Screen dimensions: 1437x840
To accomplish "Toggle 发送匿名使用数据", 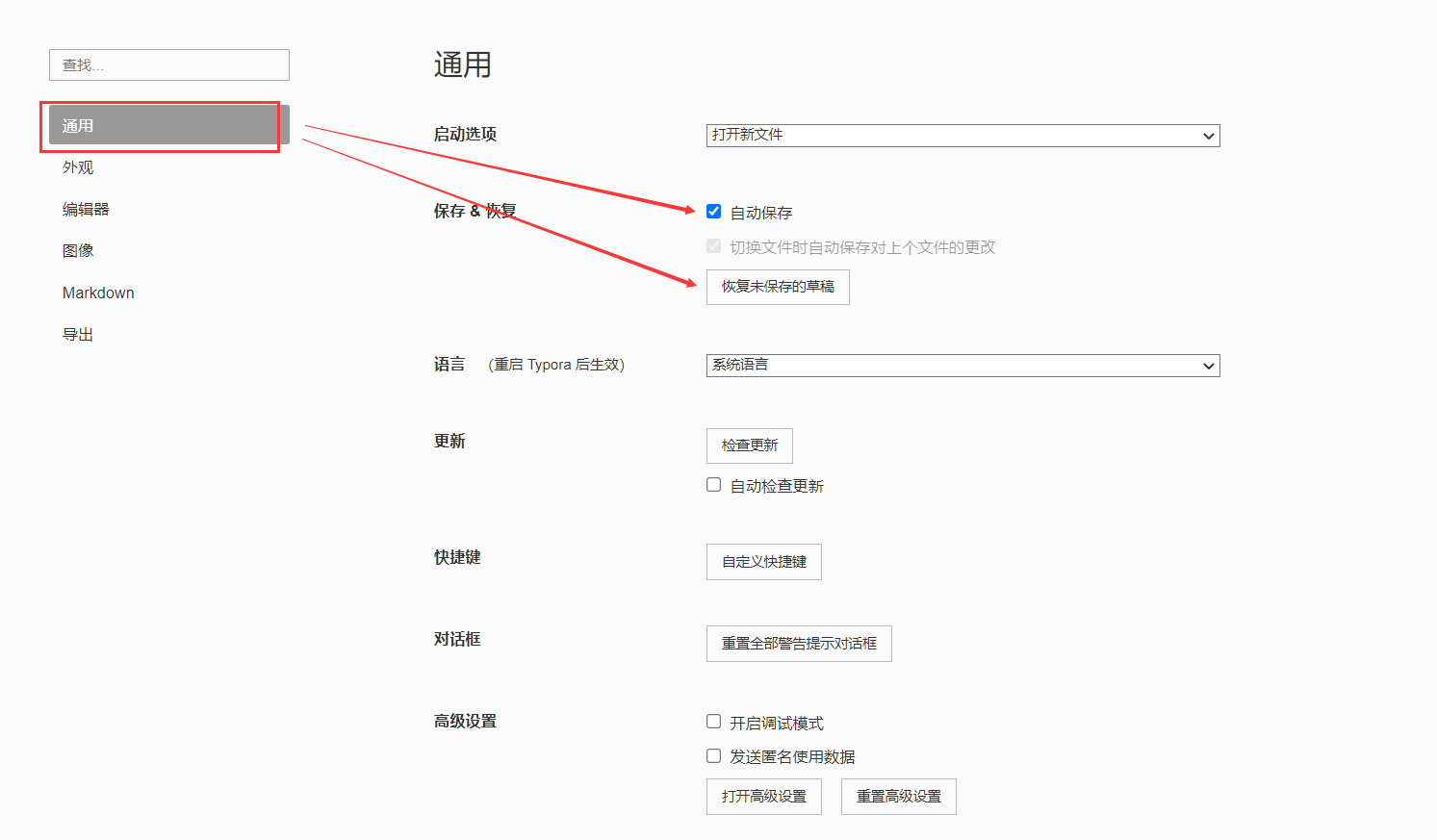I will [713, 755].
